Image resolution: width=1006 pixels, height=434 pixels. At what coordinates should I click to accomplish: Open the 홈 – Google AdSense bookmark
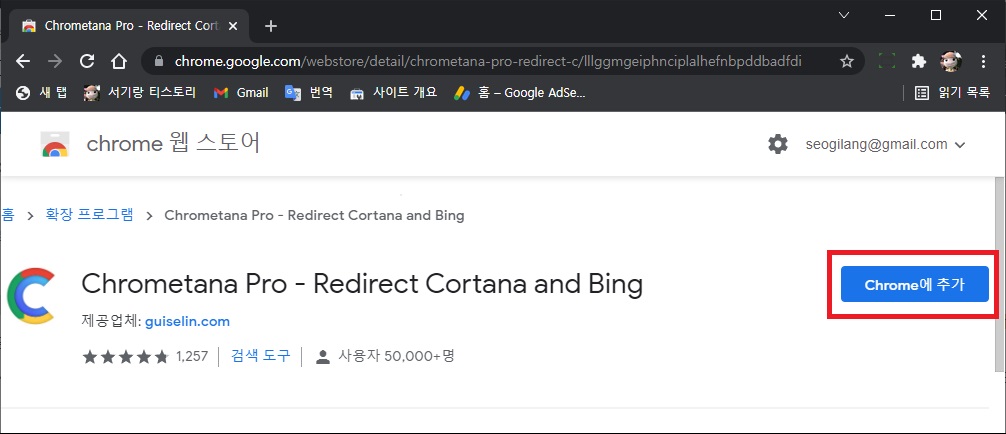[520, 93]
